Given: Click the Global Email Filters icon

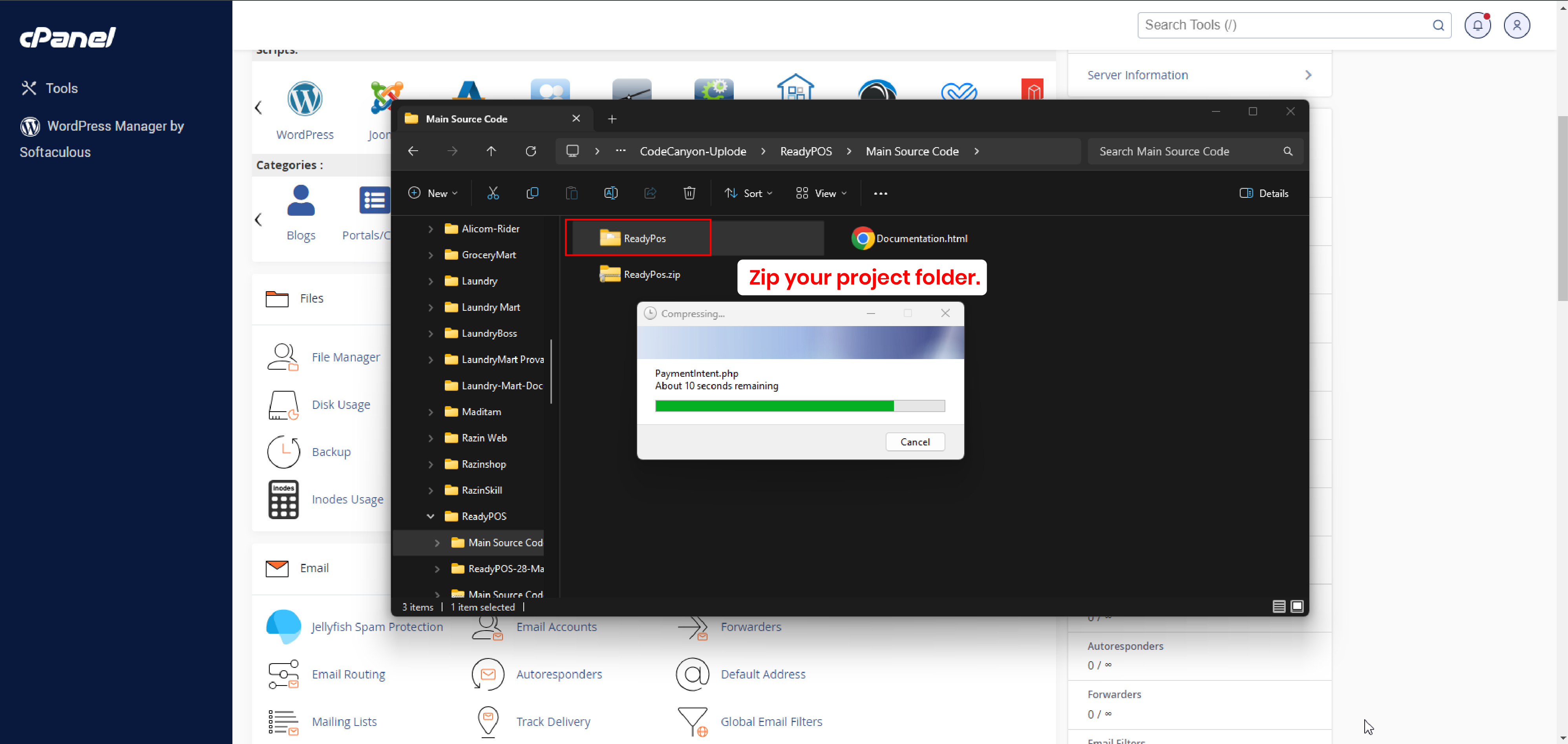Looking at the screenshot, I should [693, 722].
